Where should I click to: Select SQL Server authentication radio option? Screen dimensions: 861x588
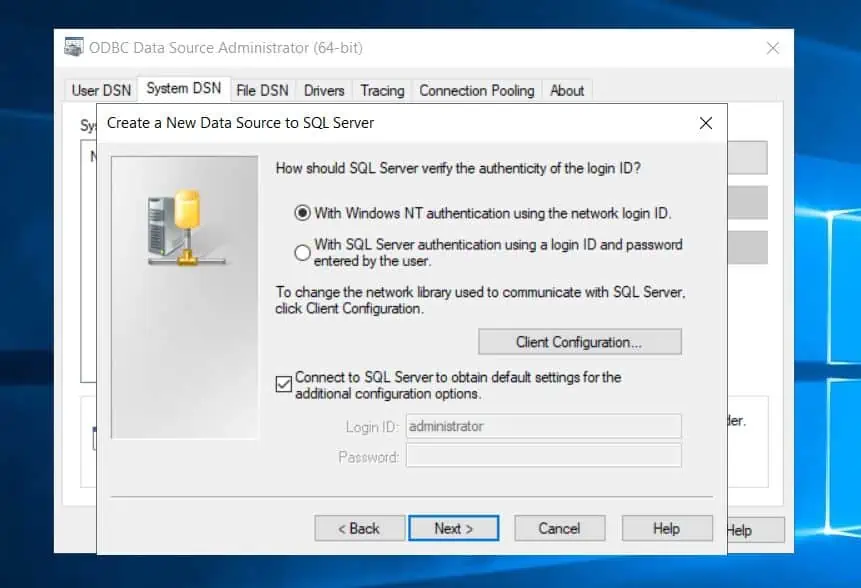point(302,253)
